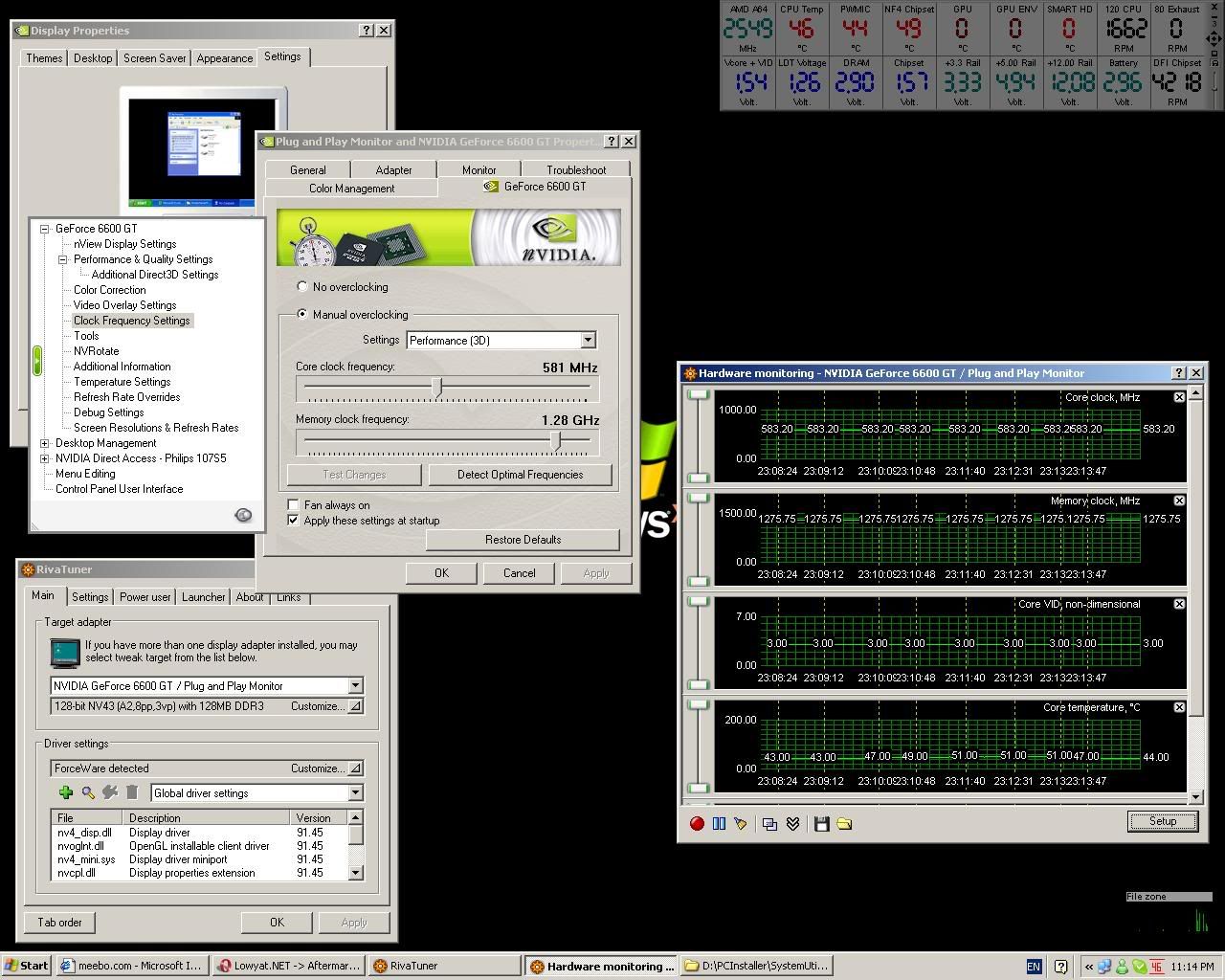Click the broom clear-history icon
The height and width of the screenshot is (980, 1225).
(740, 824)
